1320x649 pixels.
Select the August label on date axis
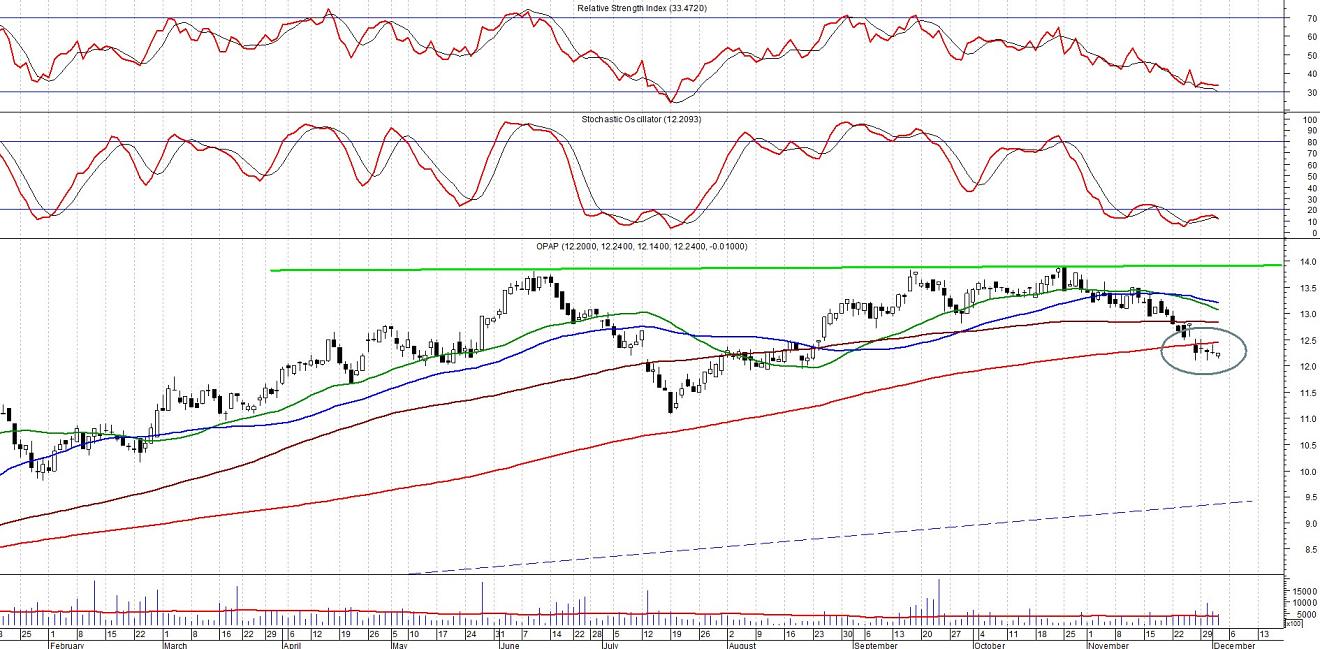[x=741, y=645]
